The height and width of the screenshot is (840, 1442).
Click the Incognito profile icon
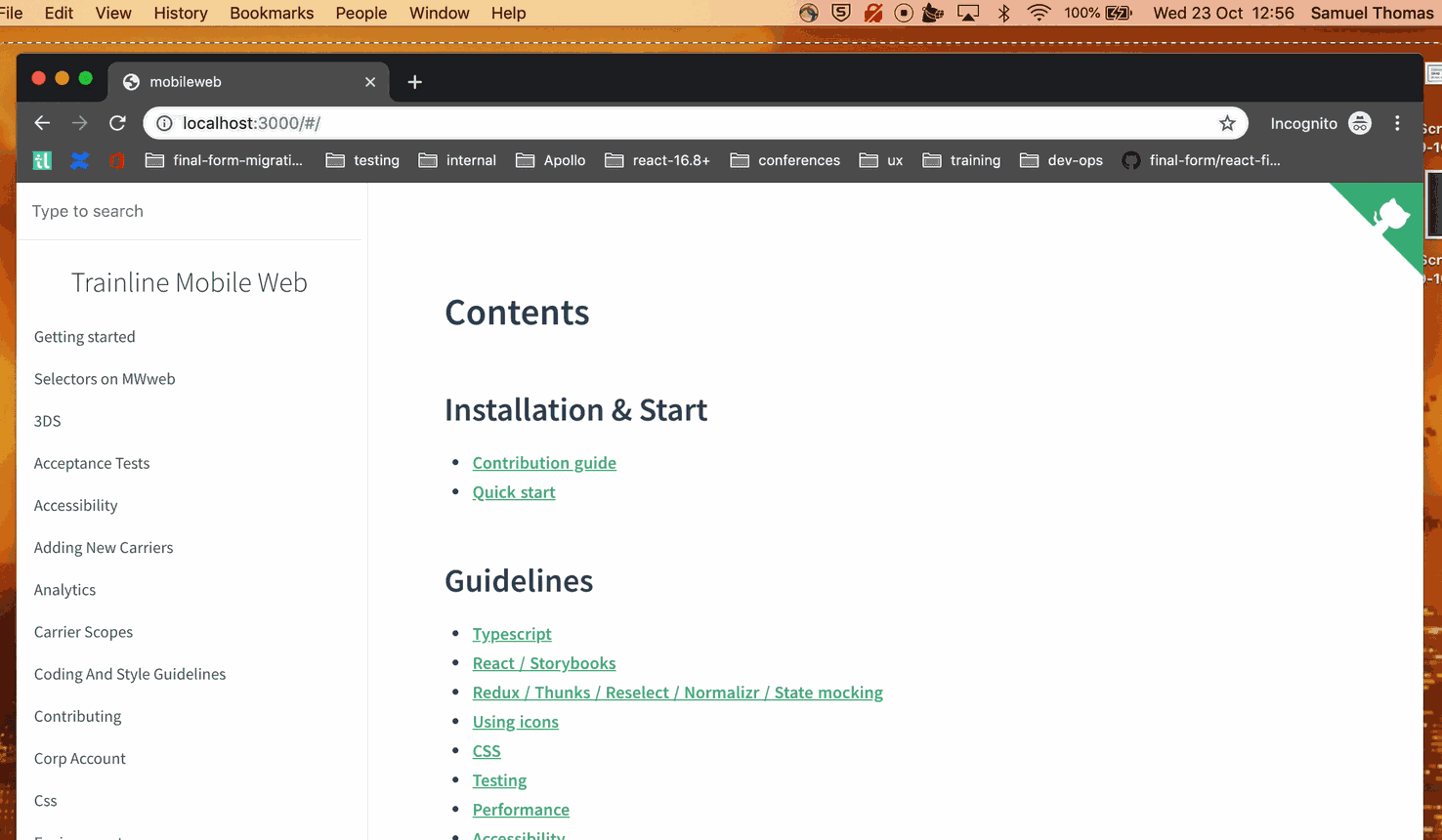click(1359, 123)
